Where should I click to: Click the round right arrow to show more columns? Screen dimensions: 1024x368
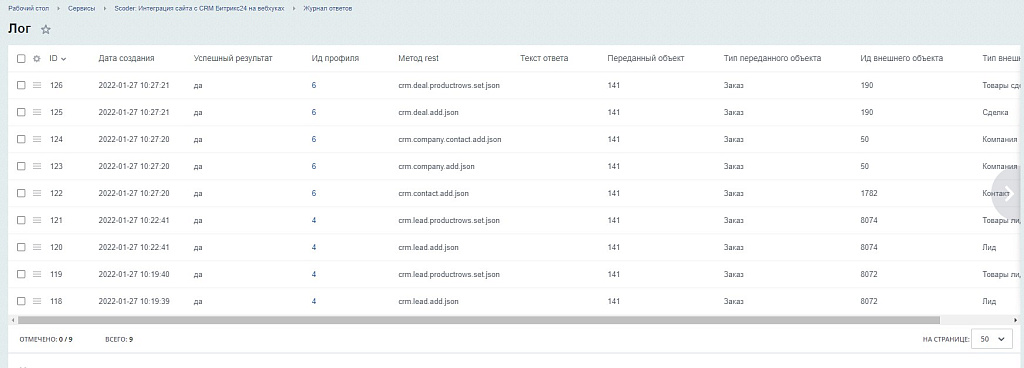1008,194
